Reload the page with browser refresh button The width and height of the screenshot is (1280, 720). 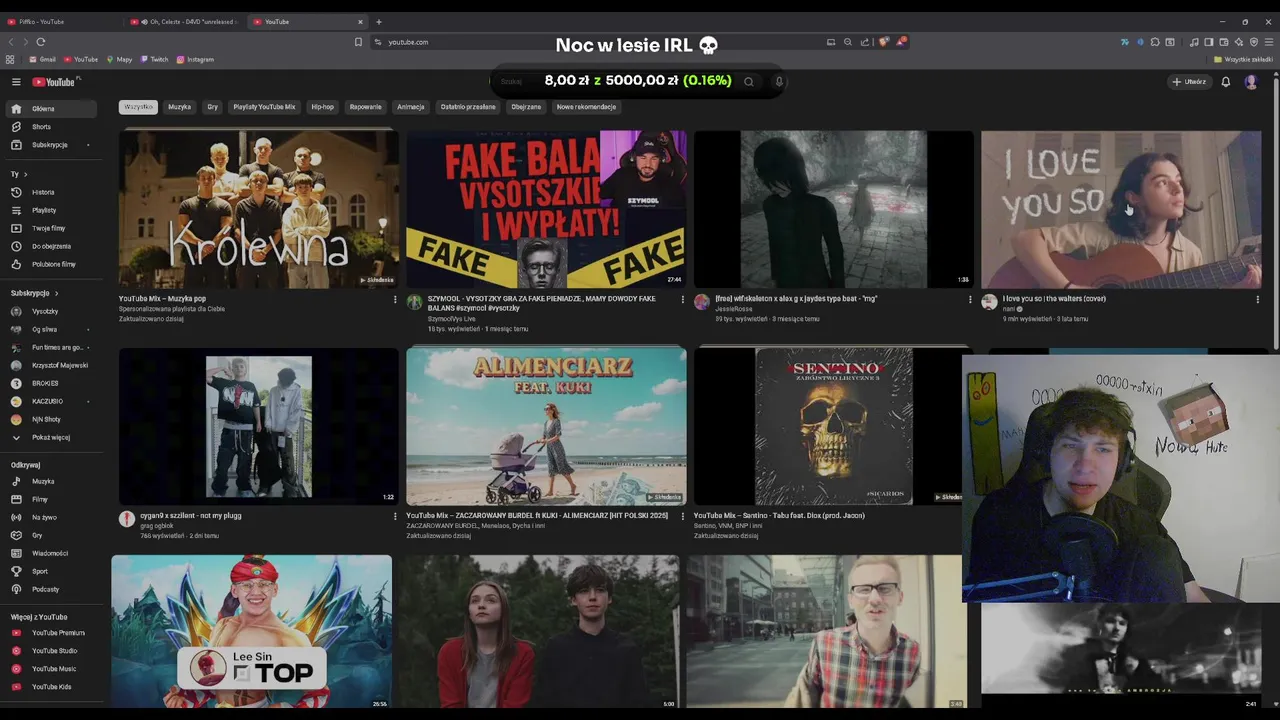(x=41, y=42)
